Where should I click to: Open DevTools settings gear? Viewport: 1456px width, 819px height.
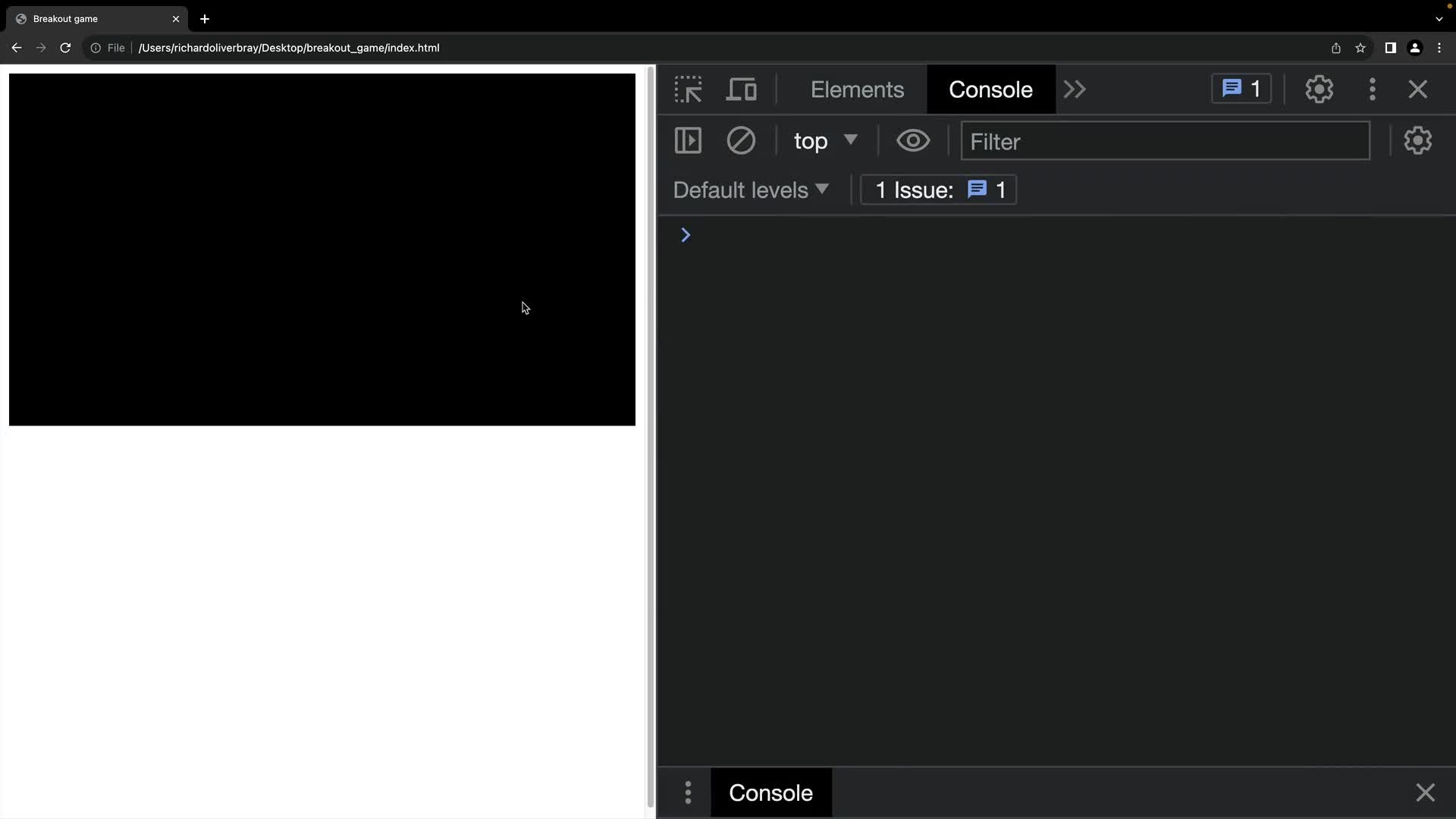[1319, 89]
